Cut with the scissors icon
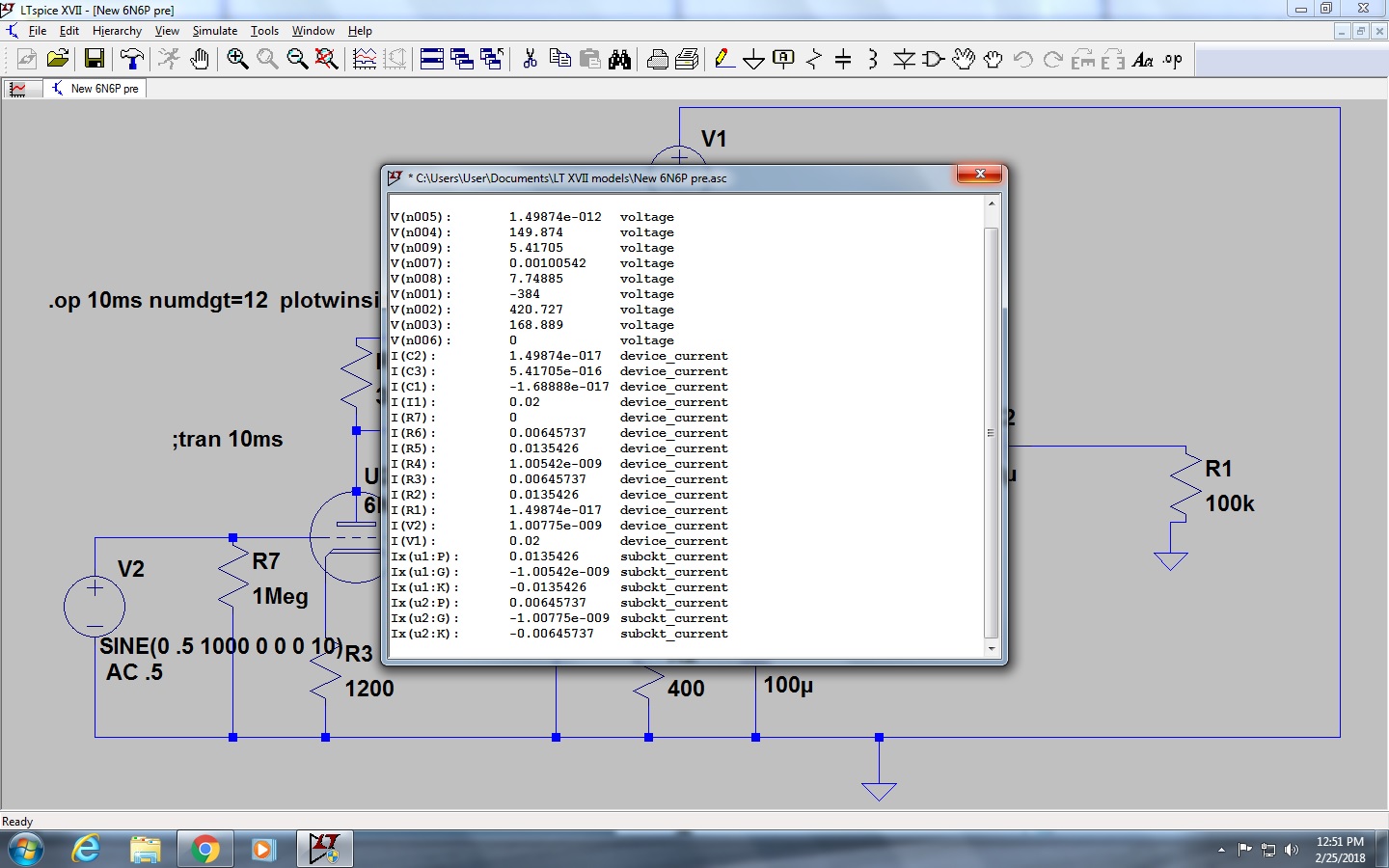Screen dimensions: 1389x868 [530, 60]
